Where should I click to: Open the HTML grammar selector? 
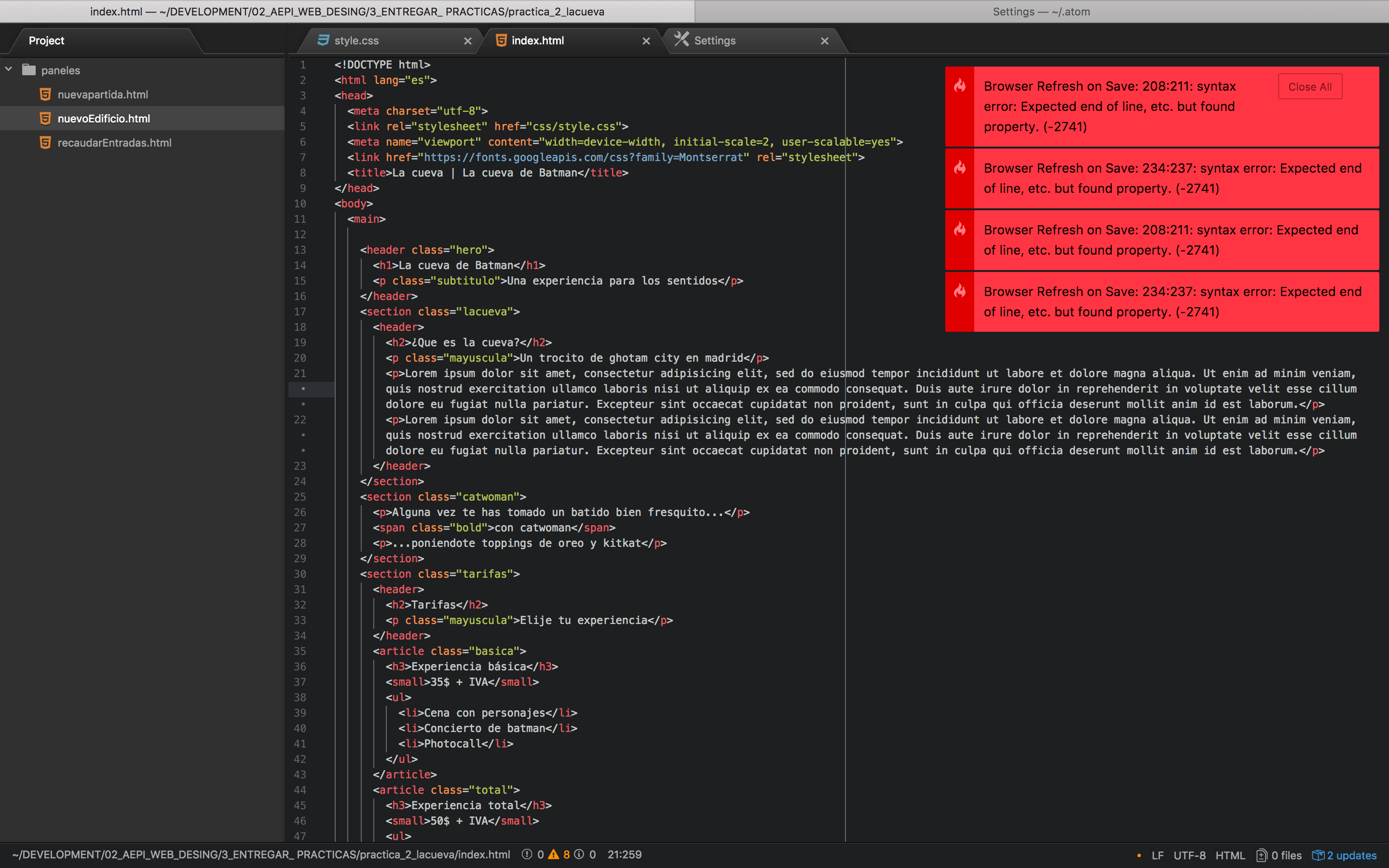click(x=1230, y=855)
